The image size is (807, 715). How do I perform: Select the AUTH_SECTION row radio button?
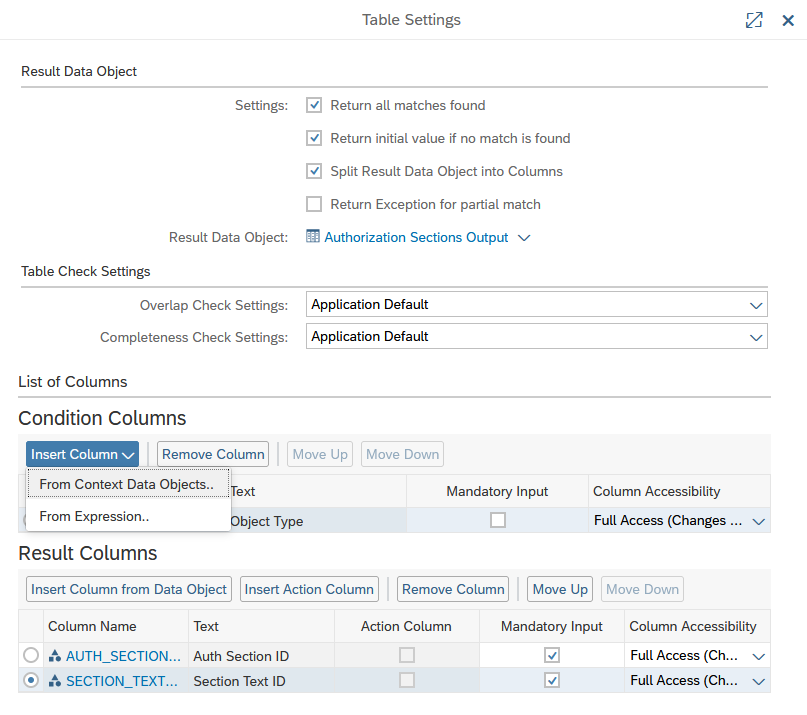tap(31, 656)
